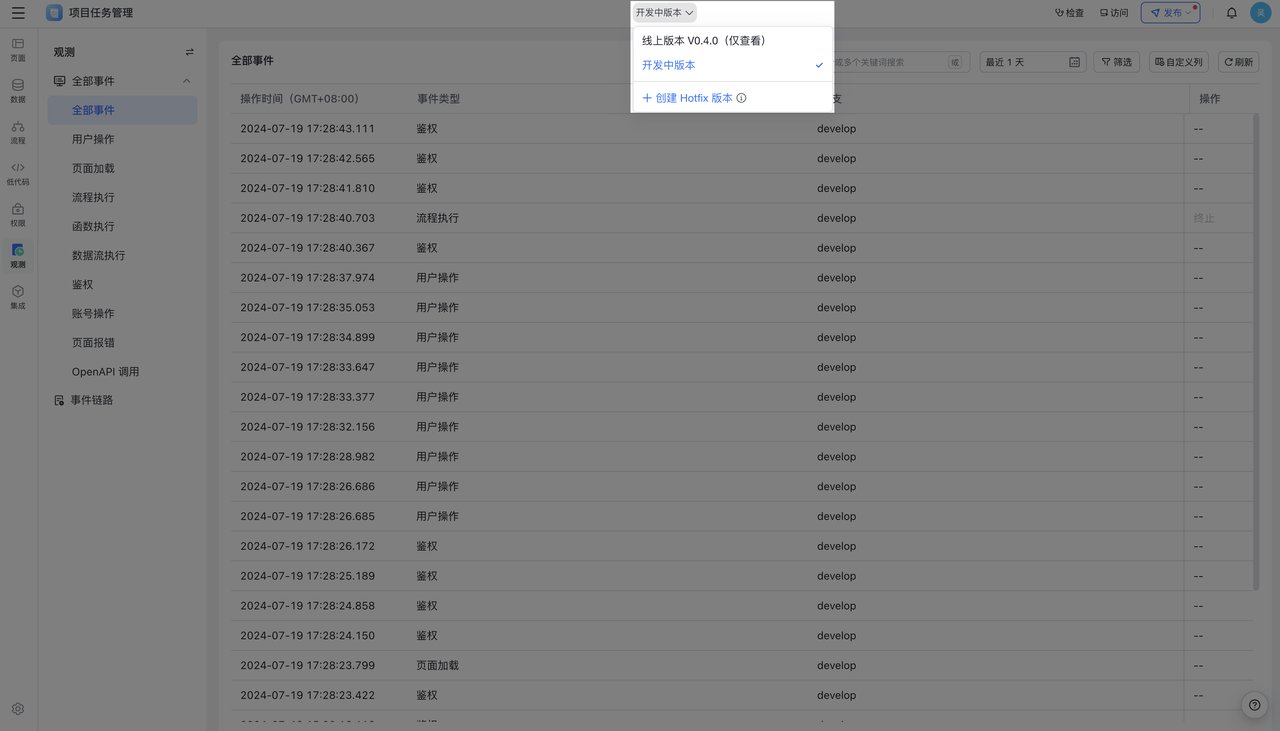Screen dimensions: 1280x731
Task: Open the 集成 sidebar section
Action: pyautogui.click(x=18, y=297)
